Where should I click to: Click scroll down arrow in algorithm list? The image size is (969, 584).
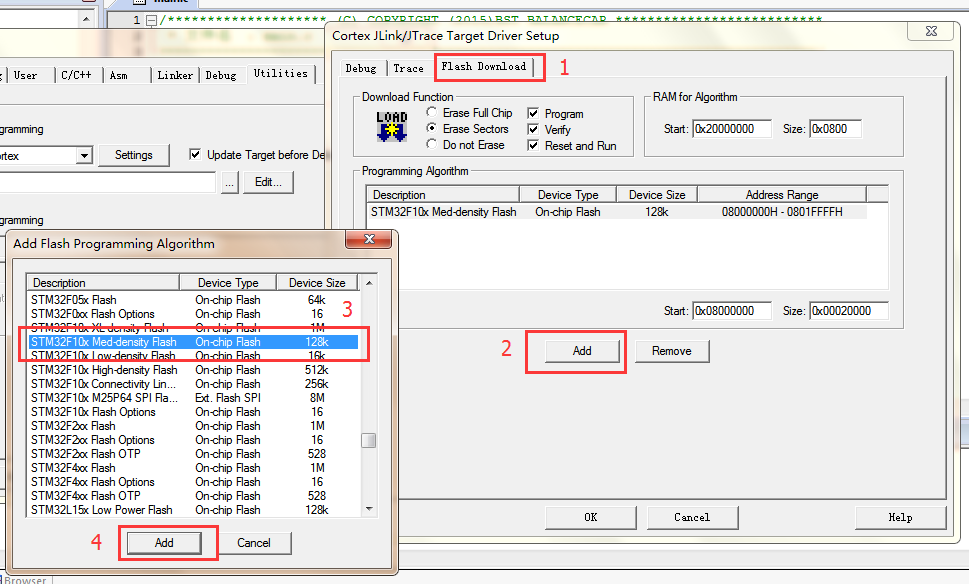point(369,509)
